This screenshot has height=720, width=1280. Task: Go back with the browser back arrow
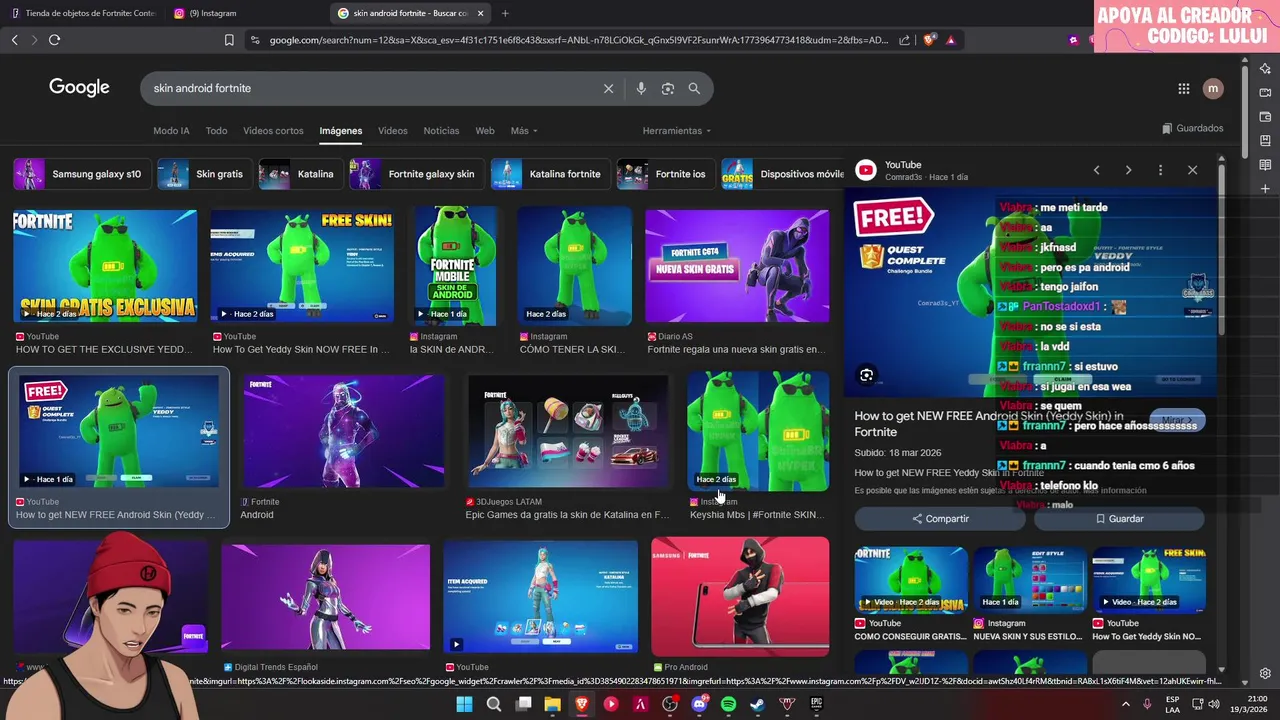(x=14, y=40)
